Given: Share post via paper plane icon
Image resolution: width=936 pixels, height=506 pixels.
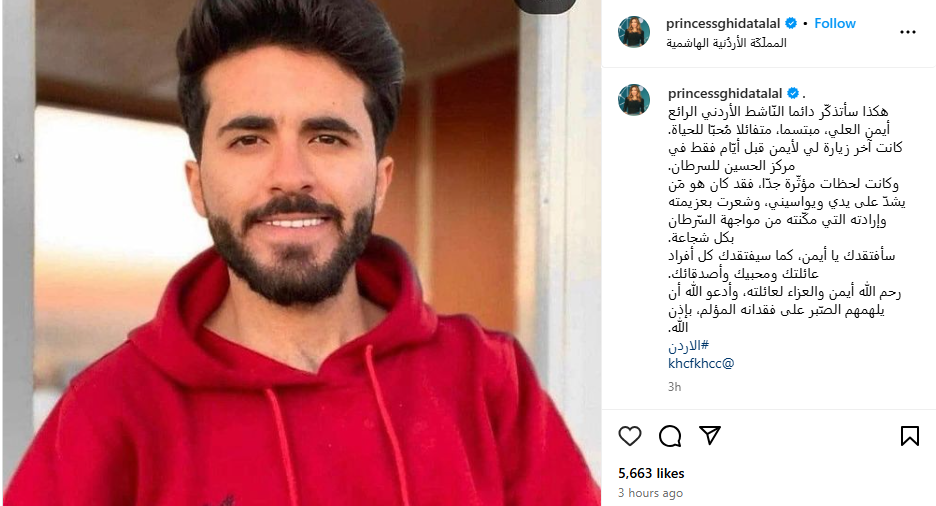Looking at the screenshot, I should pos(710,436).
